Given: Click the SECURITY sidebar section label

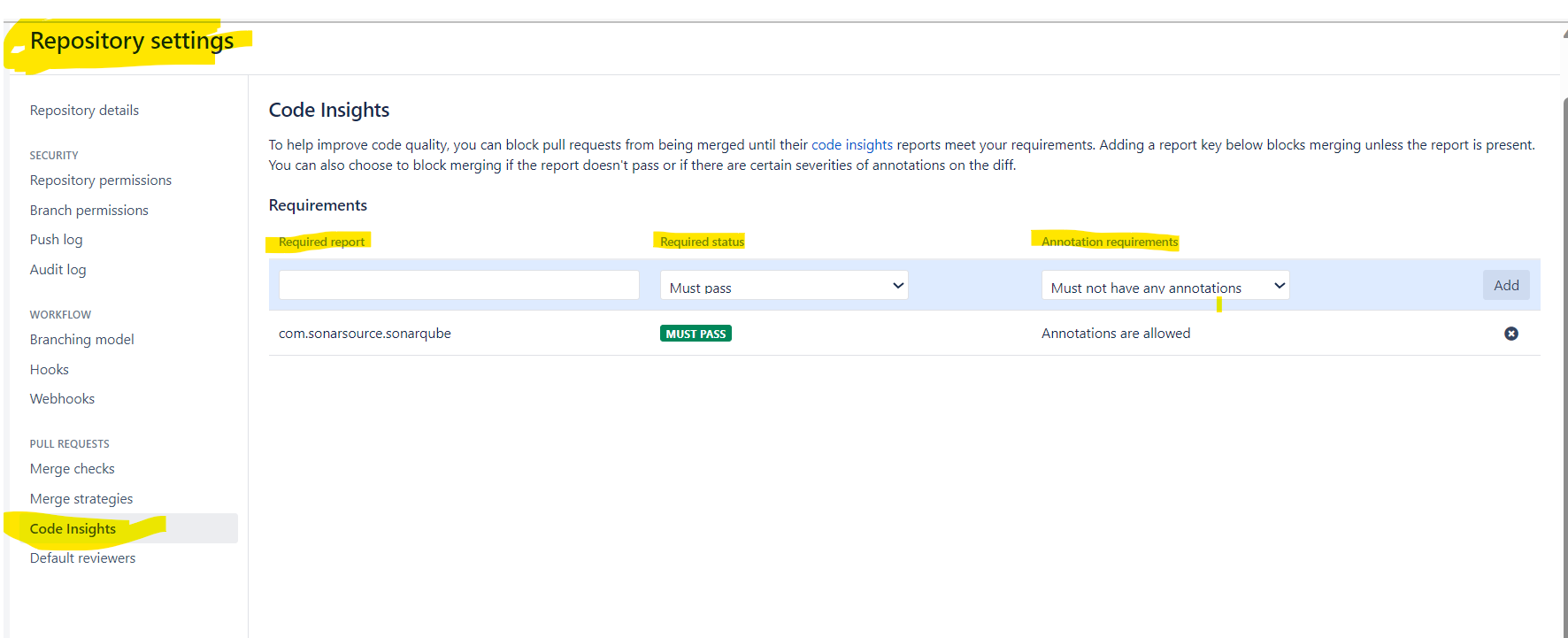Looking at the screenshot, I should pyautogui.click(x=54, y=156).
